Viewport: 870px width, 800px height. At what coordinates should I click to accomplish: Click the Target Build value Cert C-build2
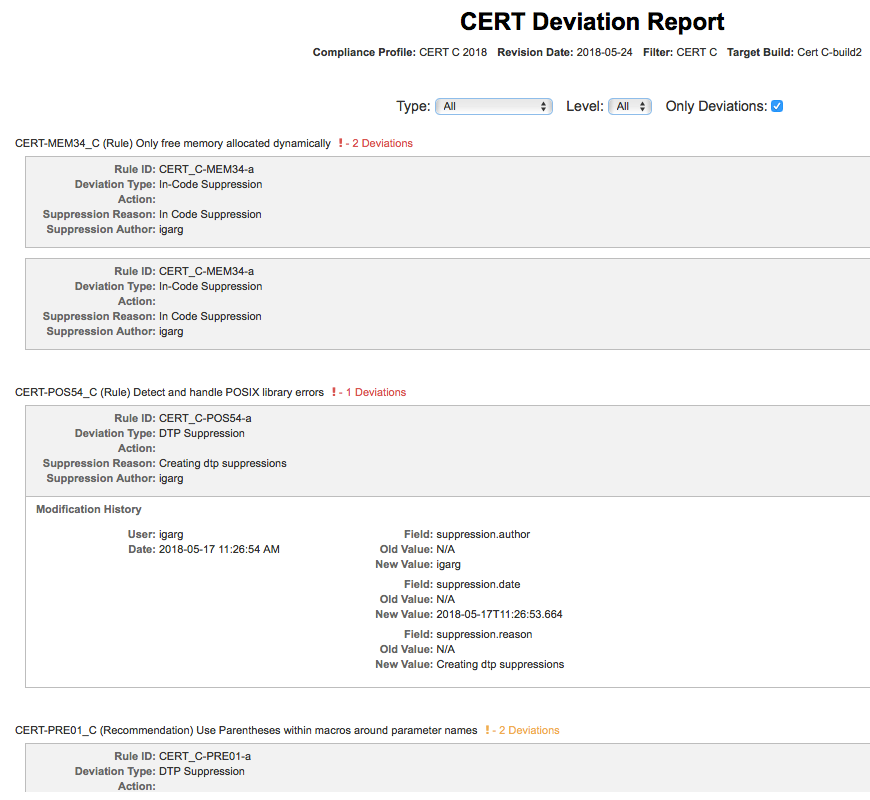[x=829, y=52]
